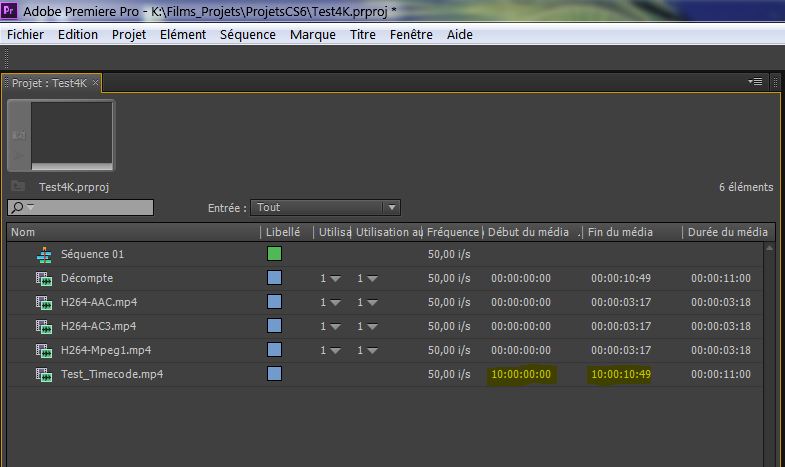
Task: Click media start value 10:00:00:00
Action: 521,374
